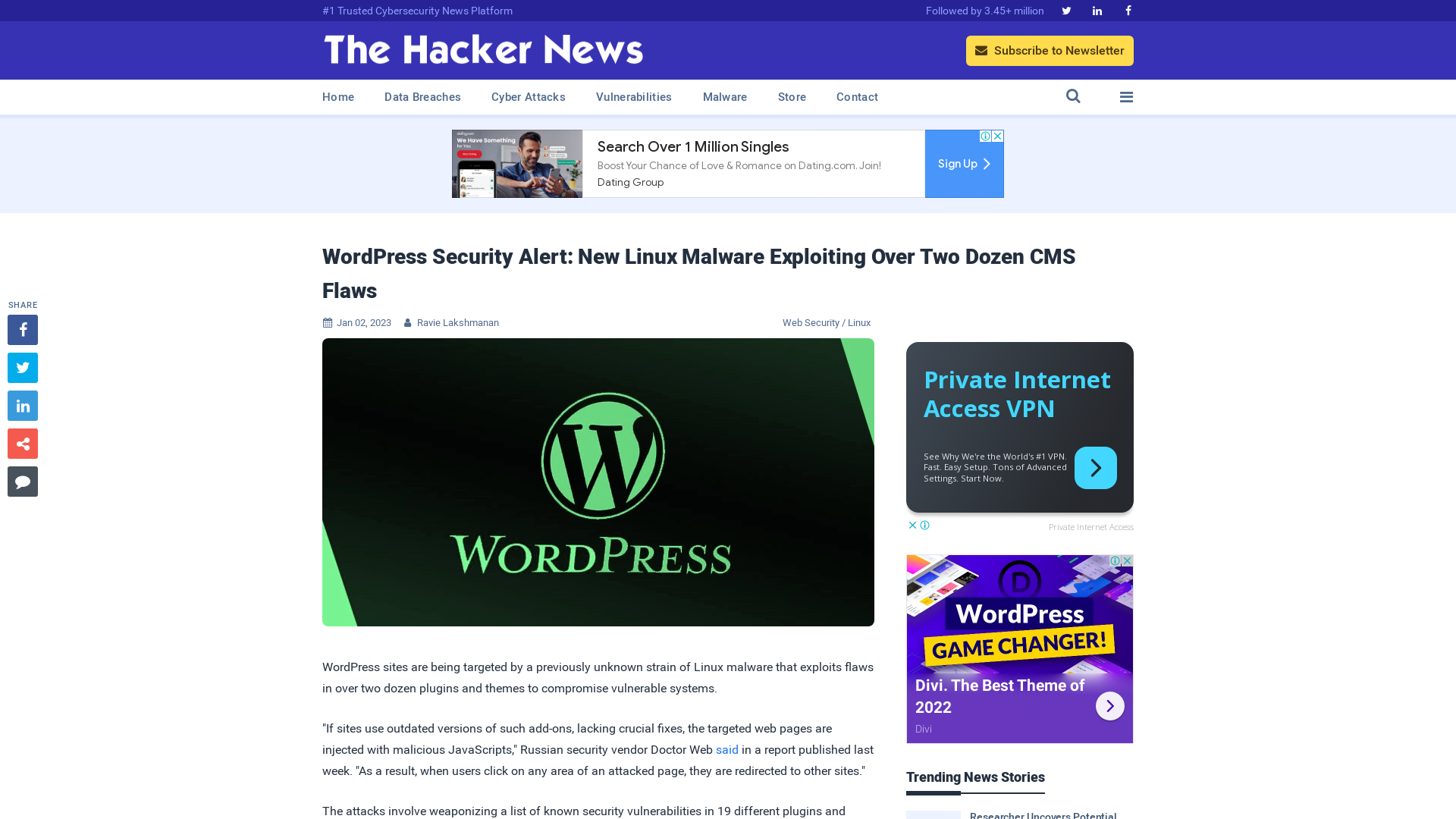Click the comments icon
The image size is (1456, 819).
[22, 481]
